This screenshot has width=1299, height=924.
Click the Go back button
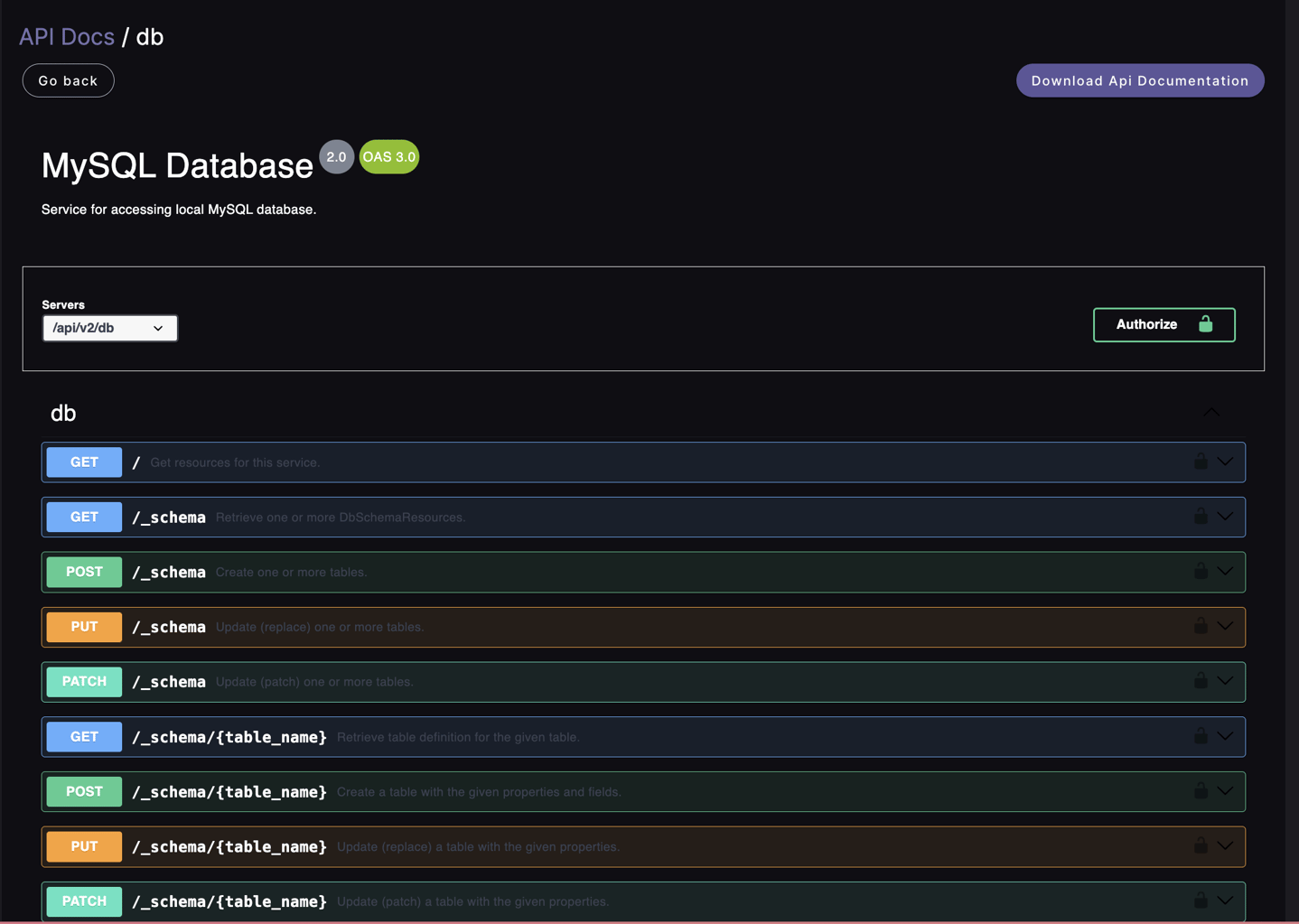tap(68, 80)
